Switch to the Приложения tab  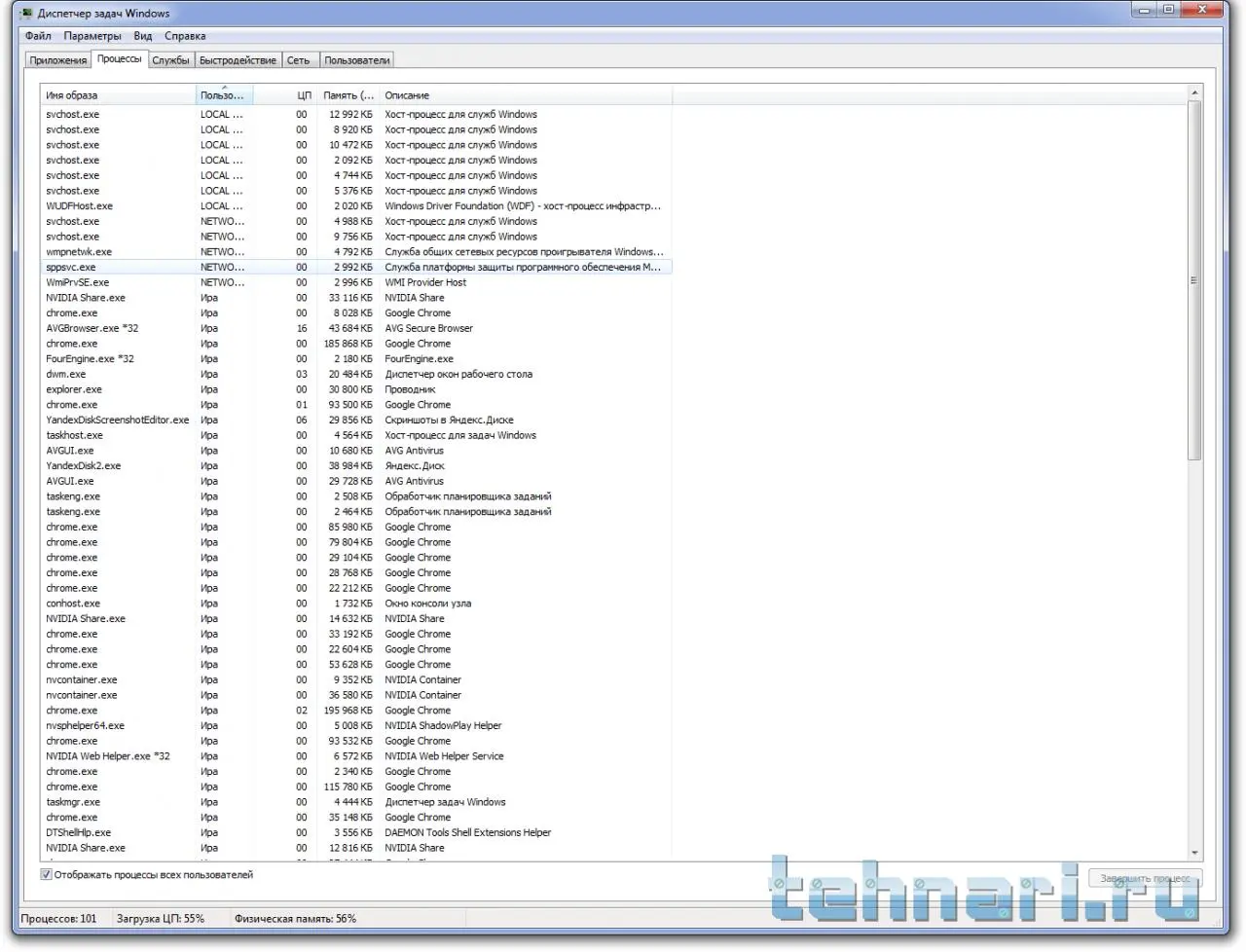[57, 60]
